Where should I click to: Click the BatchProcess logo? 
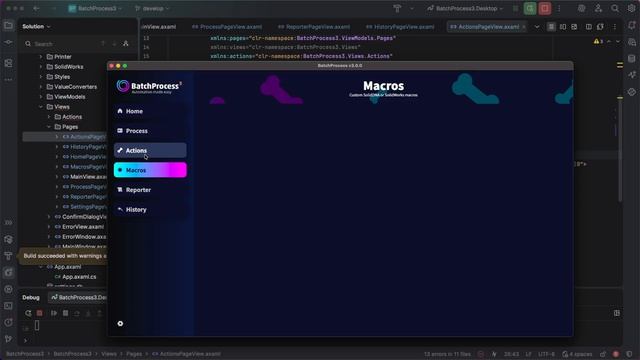click(149, 87)
